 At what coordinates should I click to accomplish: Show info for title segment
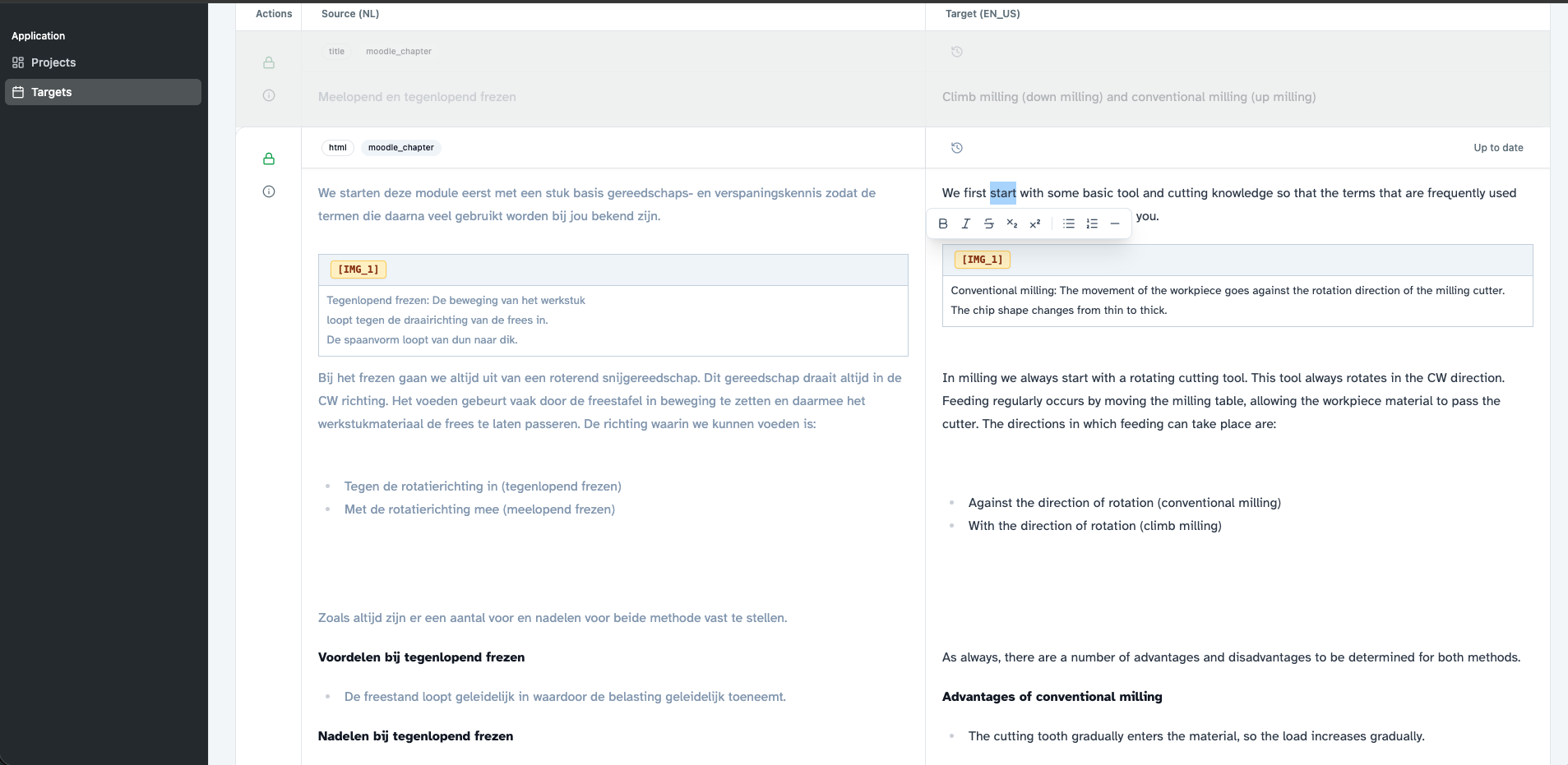(269, 95)
